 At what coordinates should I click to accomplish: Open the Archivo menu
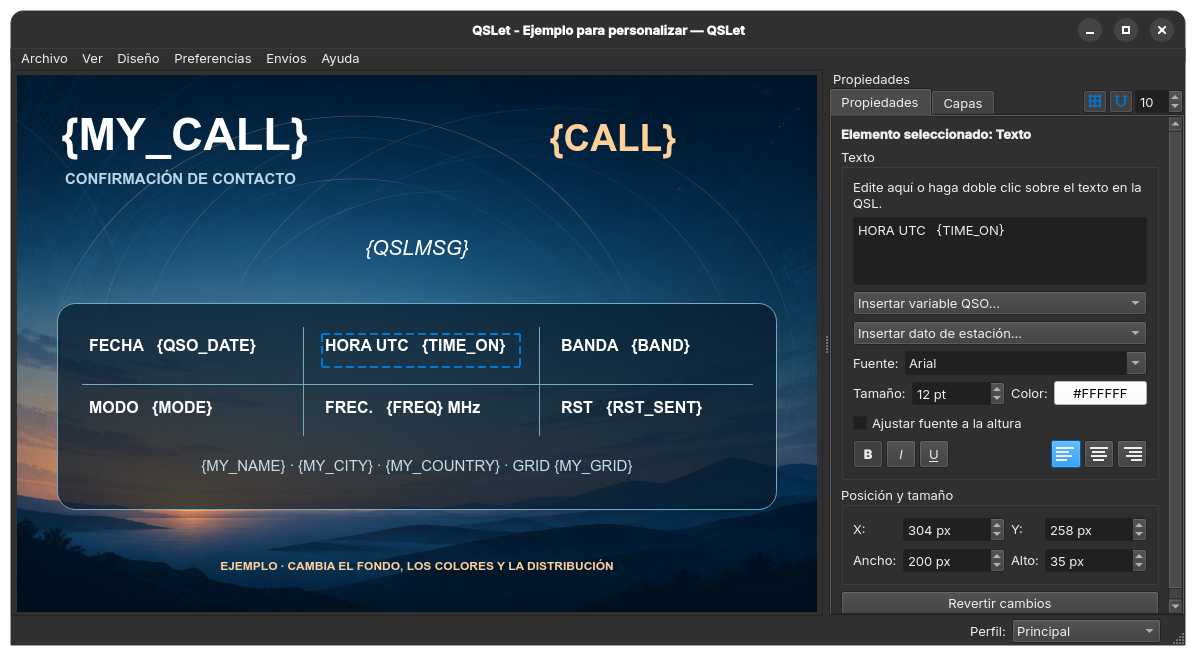point(44,59)
